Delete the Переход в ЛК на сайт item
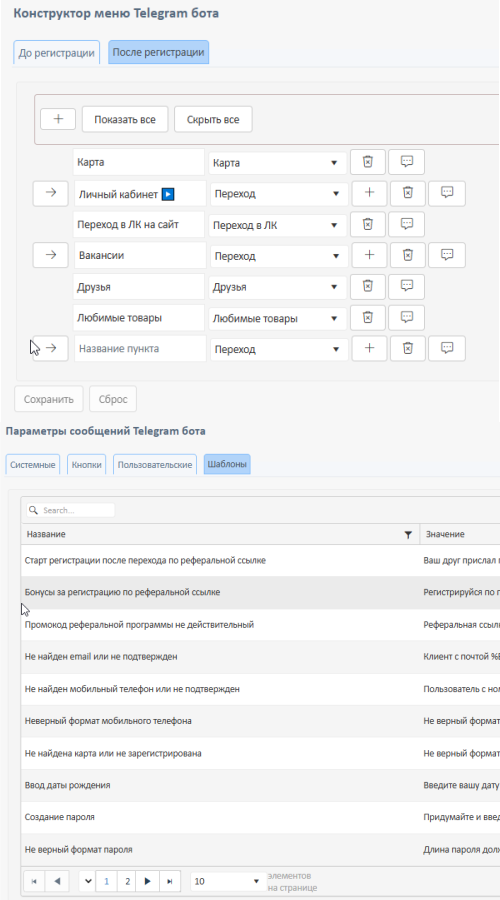500x900 pixels. click(x=368, y=224)
